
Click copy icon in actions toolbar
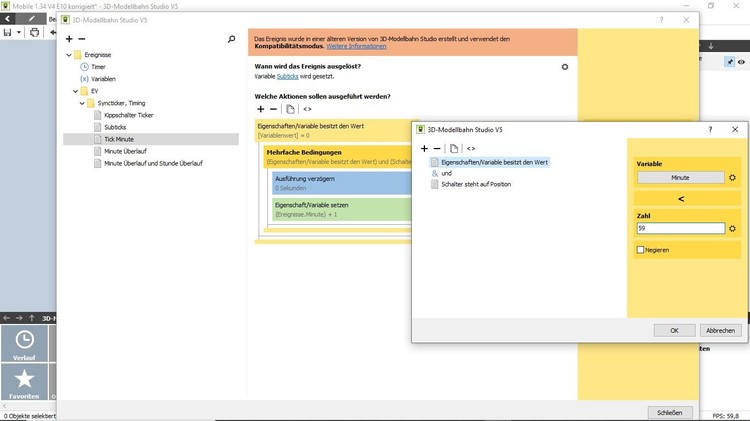click(x=290, y=109)
